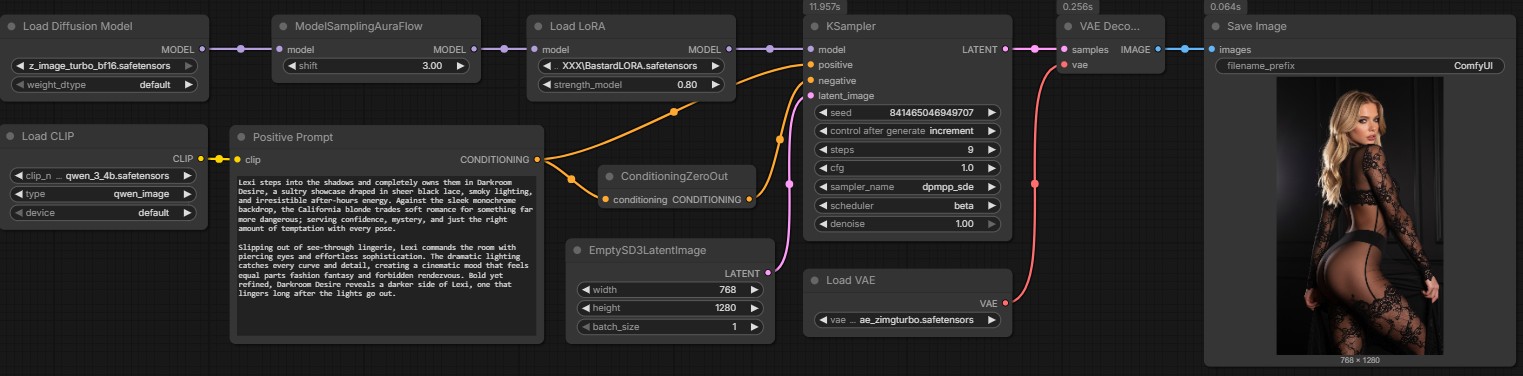Click the CONDITIONING output socket on ConditioningZeroOut
The image size is (1523, 376).
(x=750, y=199)
